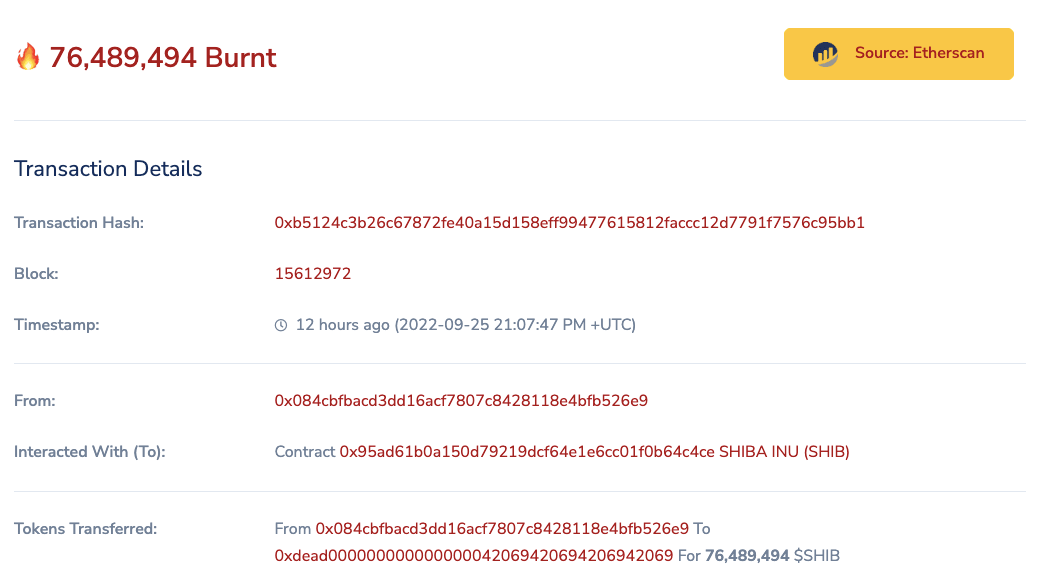Click the From address starting with 0x084cbfbacd
Viewport: 1039px width, 587px height.
[462, 400]
